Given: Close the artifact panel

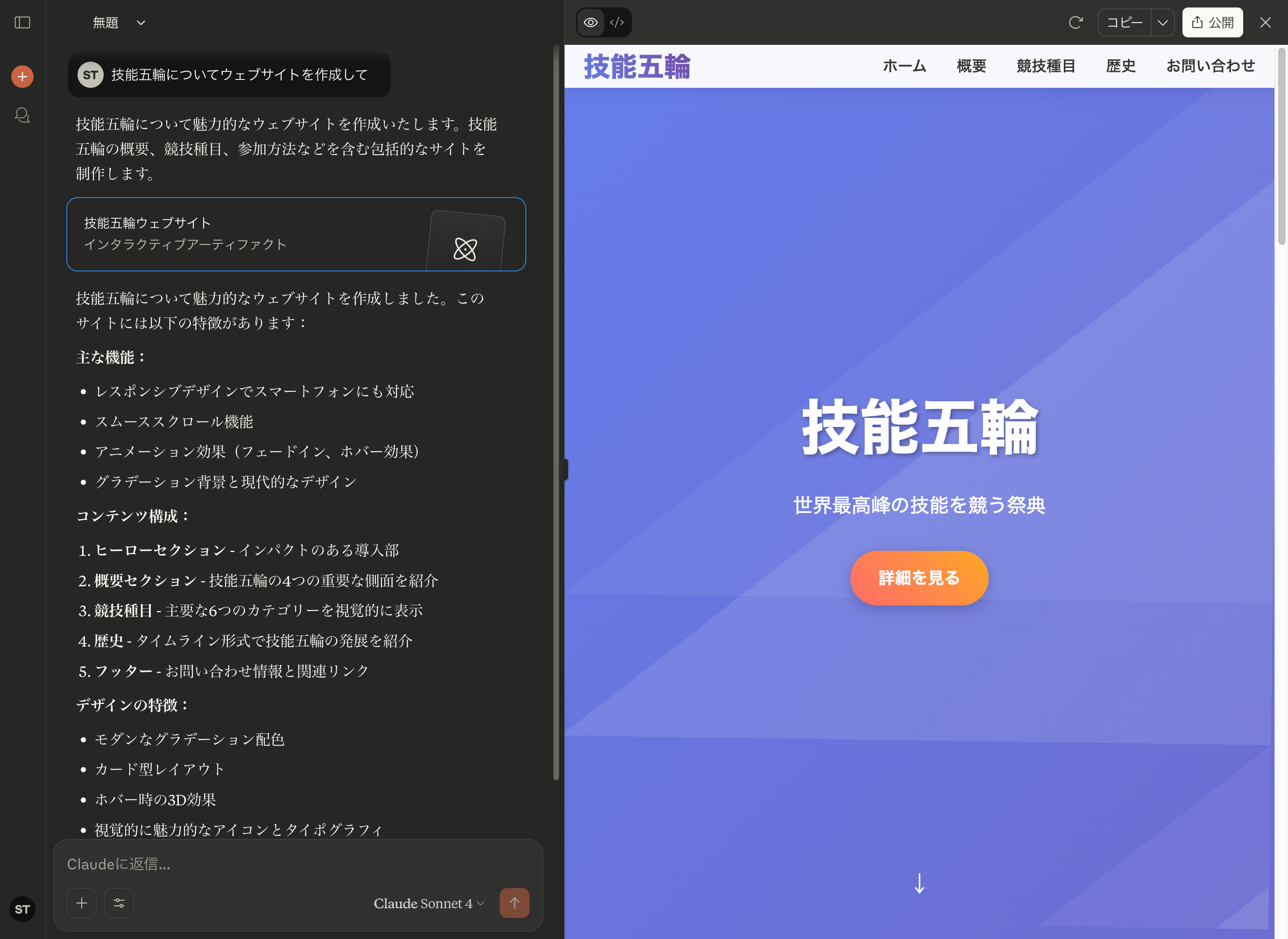Looking at the screenshot, I should click(1265, 23).
